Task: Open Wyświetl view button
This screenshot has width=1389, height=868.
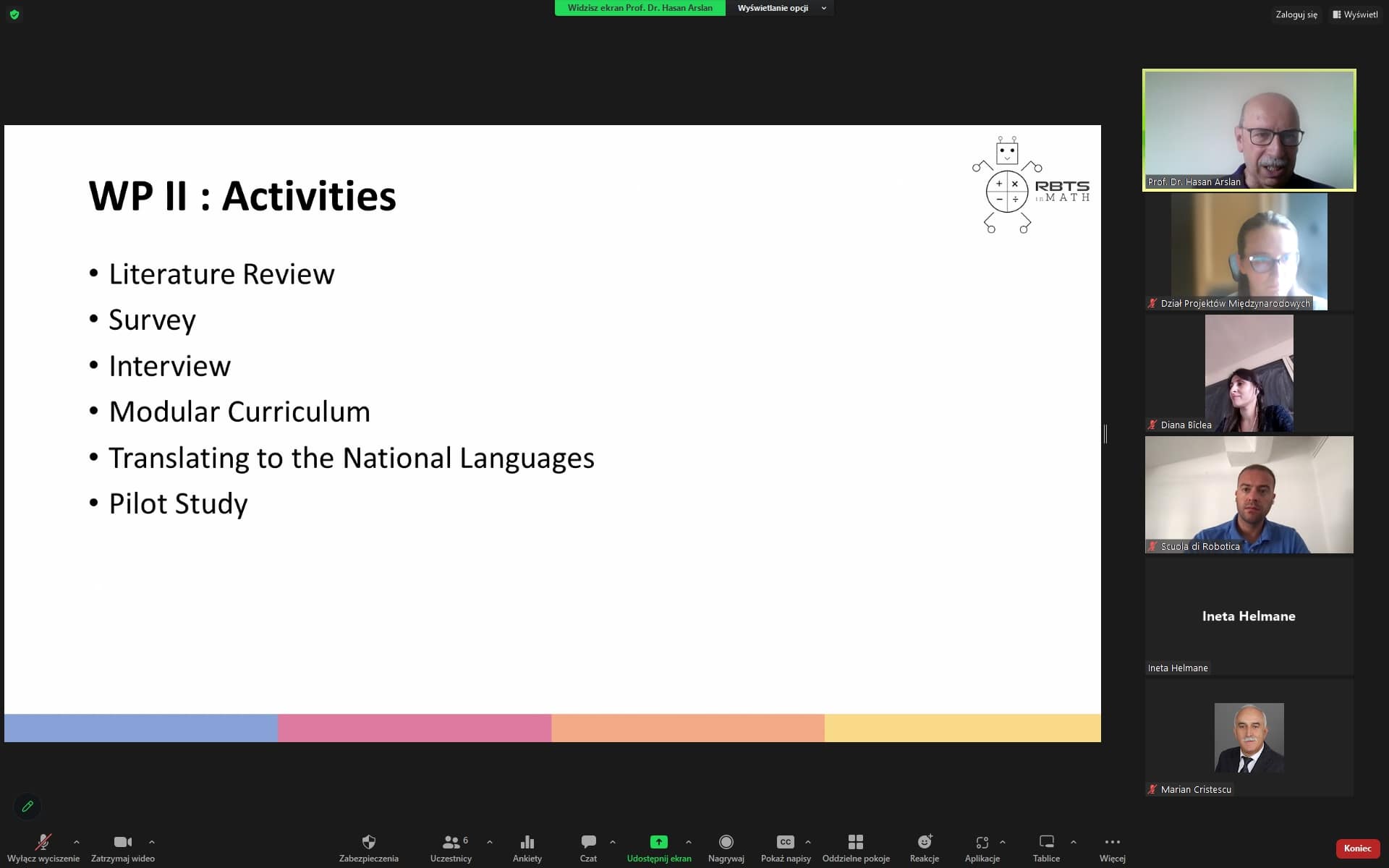Action: point(1355,14)
